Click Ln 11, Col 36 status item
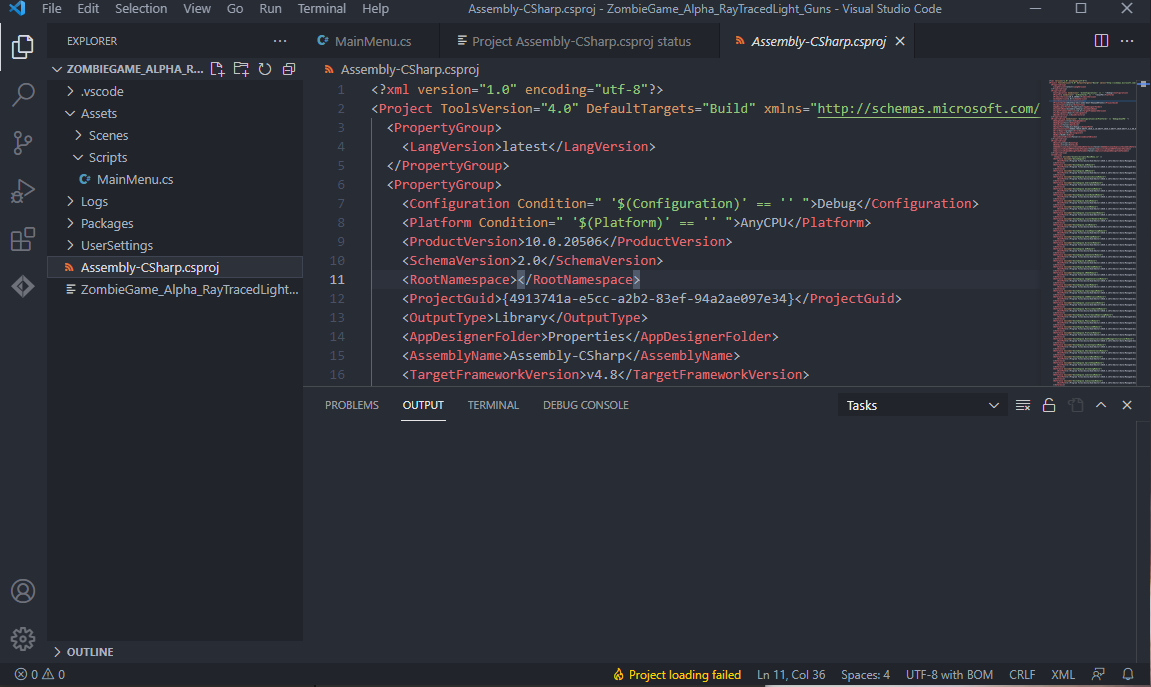The width and height of the screenshot is (1151, 687). point(791,675)
